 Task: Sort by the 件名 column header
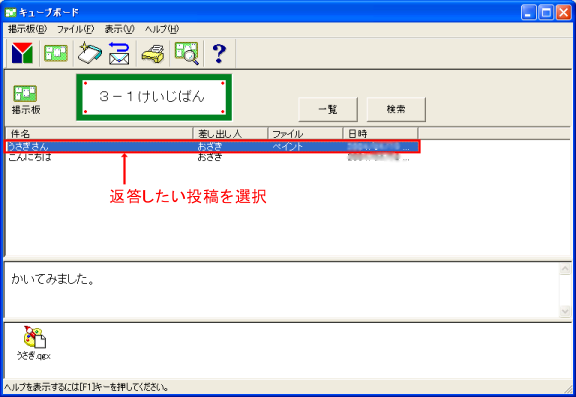99,133
